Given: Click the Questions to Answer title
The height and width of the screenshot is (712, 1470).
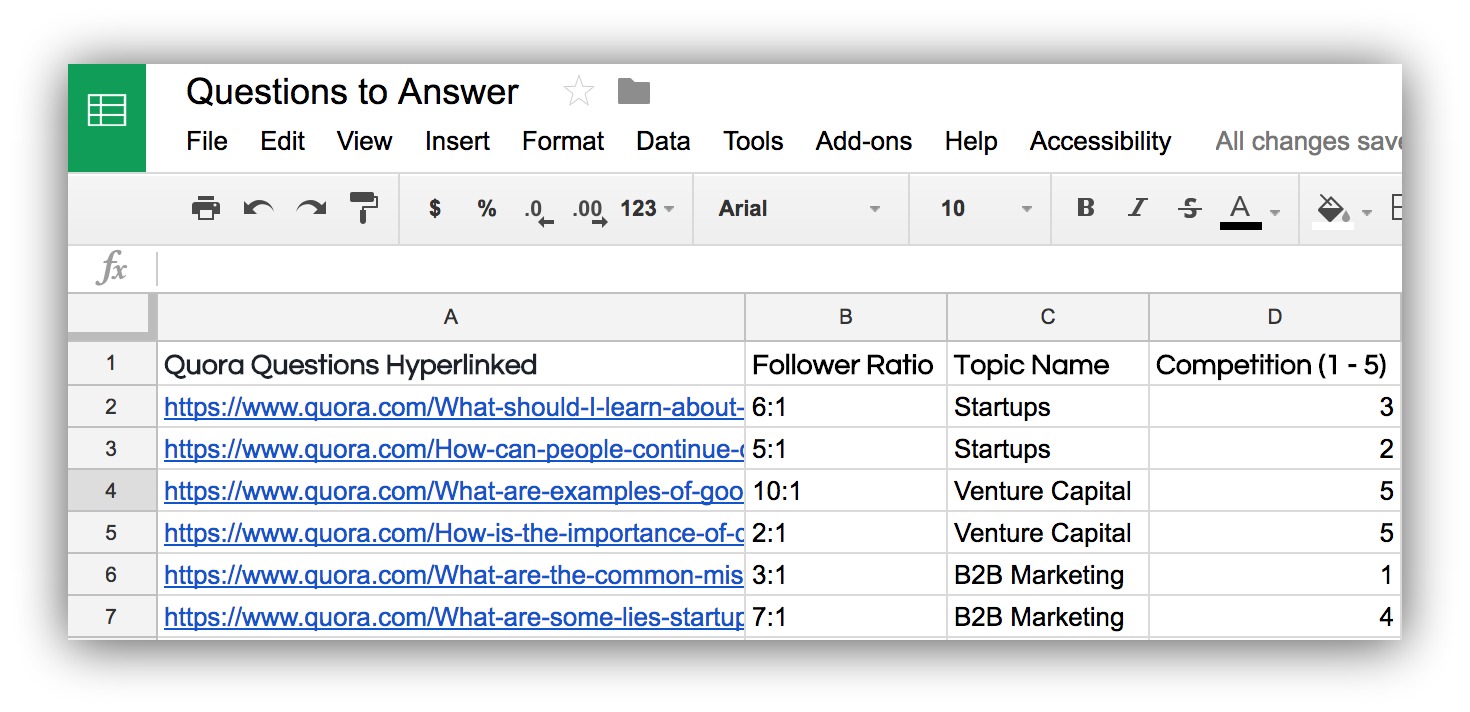Looking at the screenshot, I should coord(352,92).
